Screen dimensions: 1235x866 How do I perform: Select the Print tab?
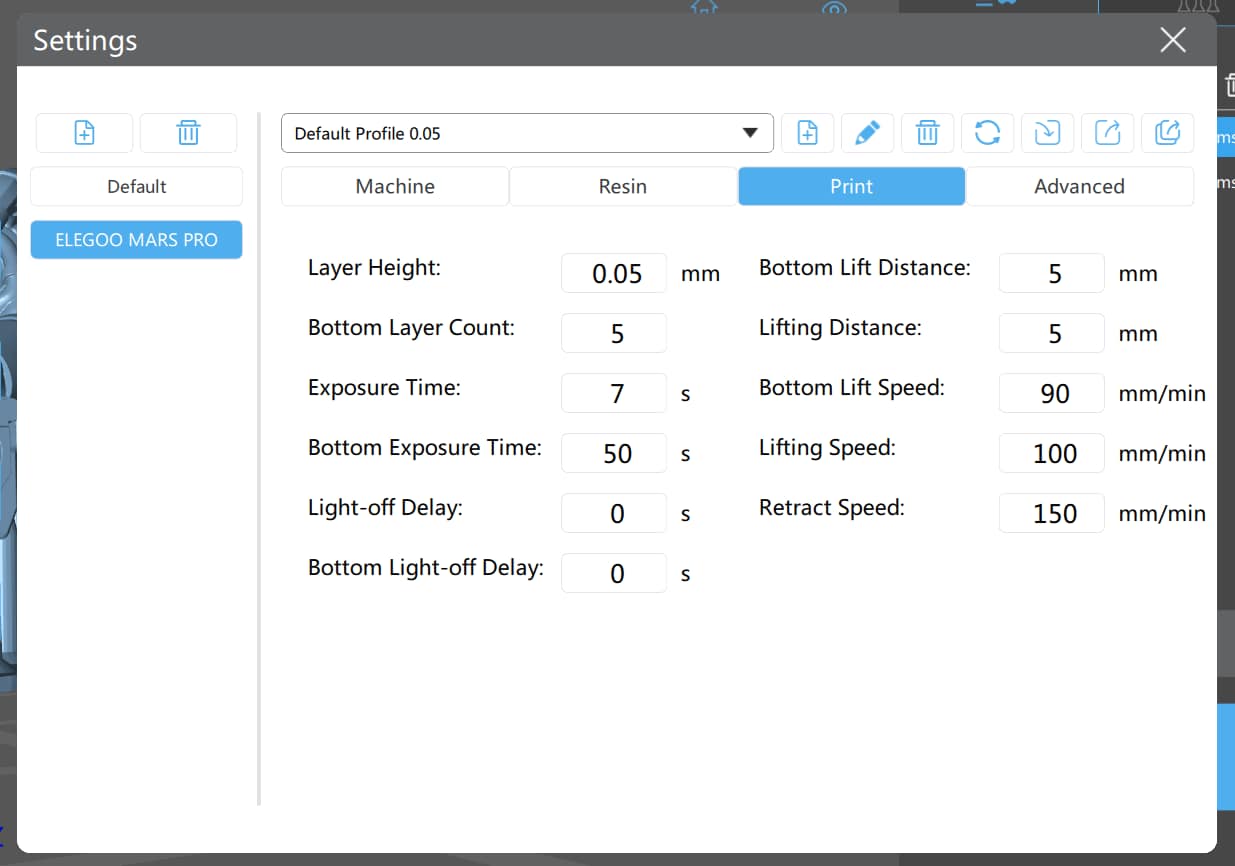tap(852, 186)
